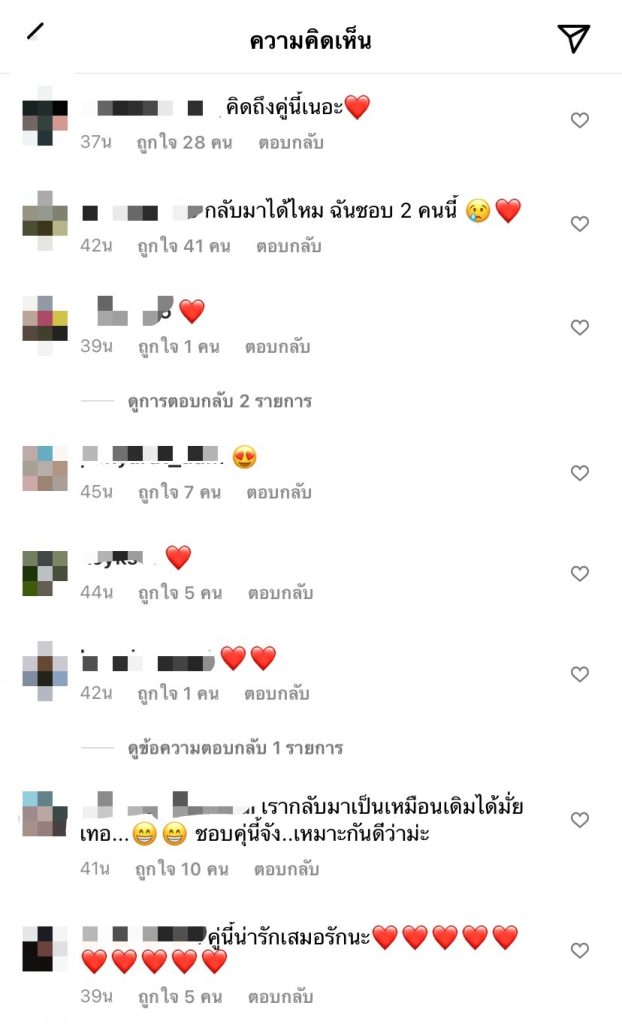Reply to the 37-week comment

tap(291, 142)
